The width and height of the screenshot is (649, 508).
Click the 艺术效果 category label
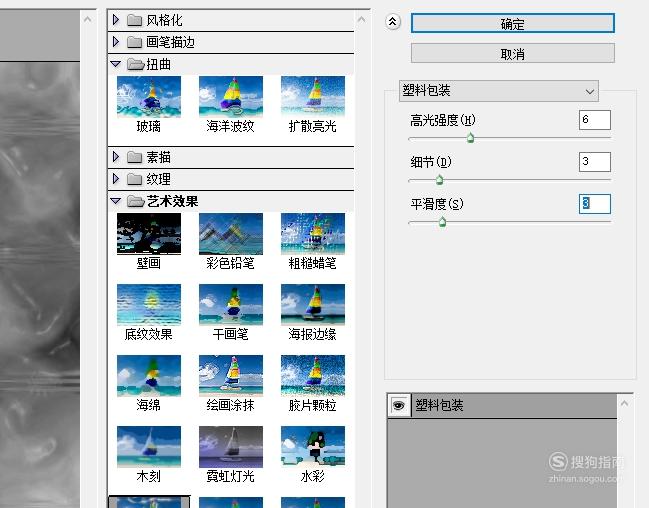173,201
